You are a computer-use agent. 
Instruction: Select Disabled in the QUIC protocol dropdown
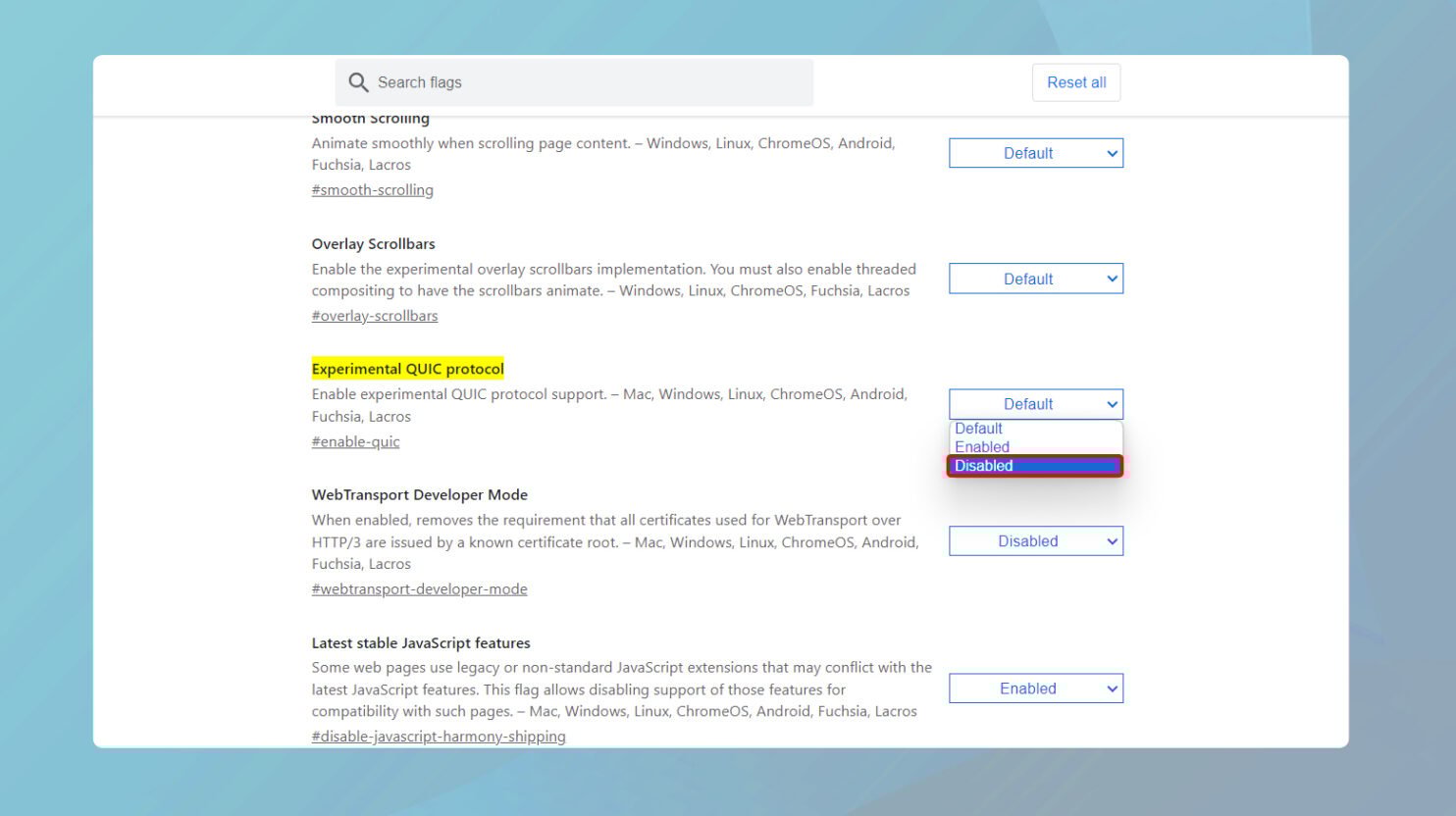click(1033, 466)
